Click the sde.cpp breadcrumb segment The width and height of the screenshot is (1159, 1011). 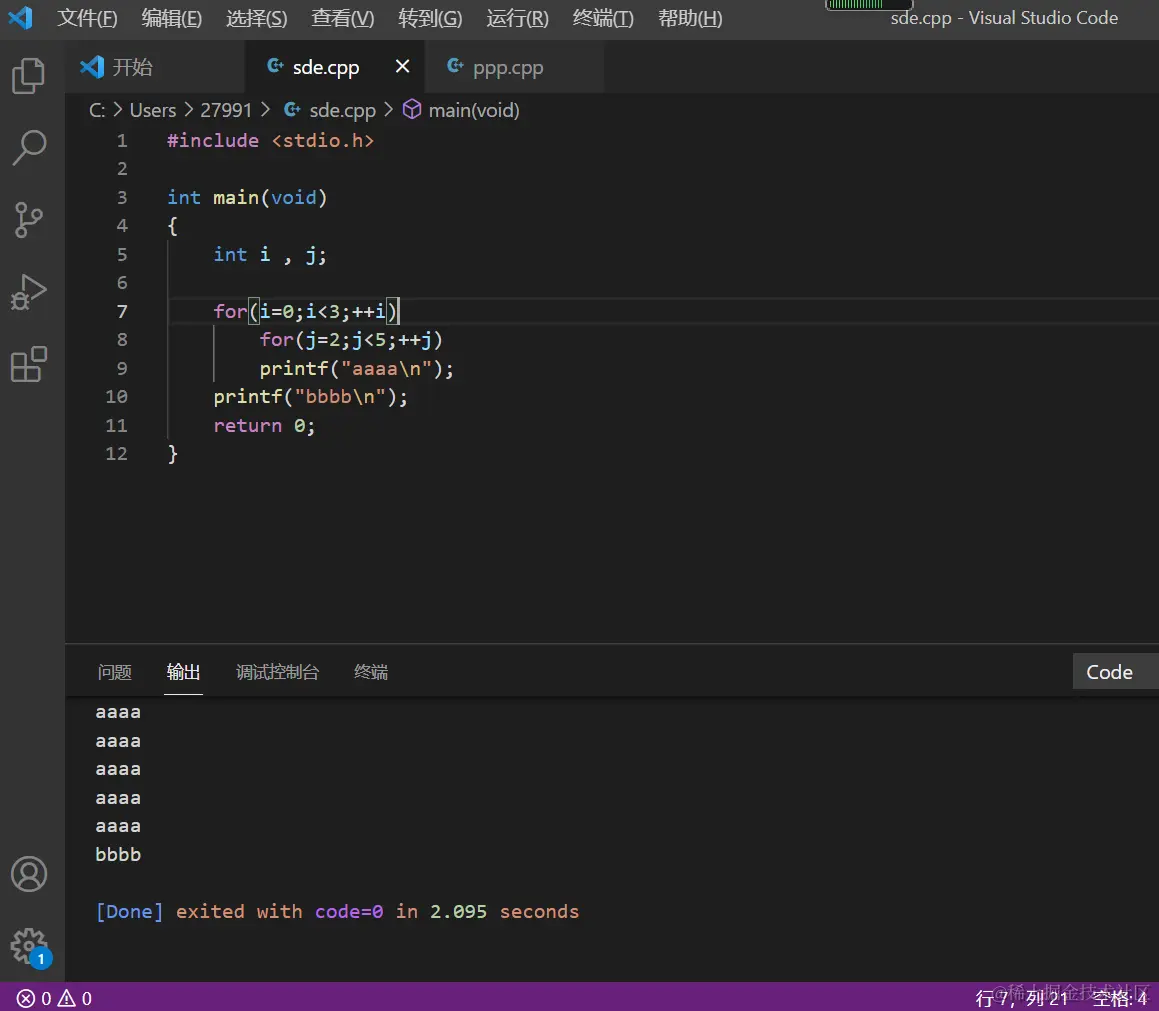tap(342, 110)
